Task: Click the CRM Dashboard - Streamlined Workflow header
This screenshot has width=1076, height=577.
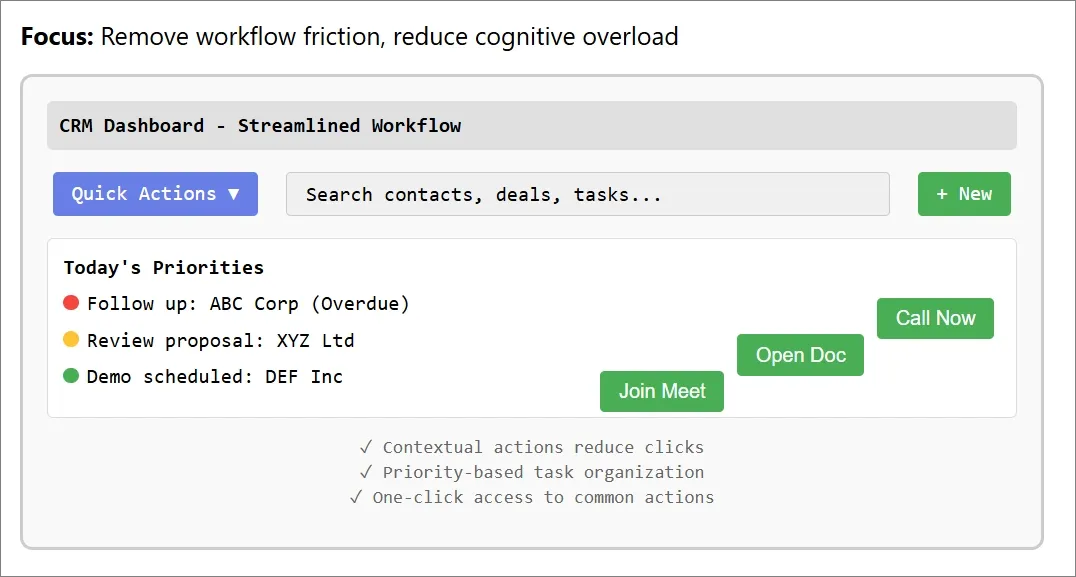Action: point(532,126)
